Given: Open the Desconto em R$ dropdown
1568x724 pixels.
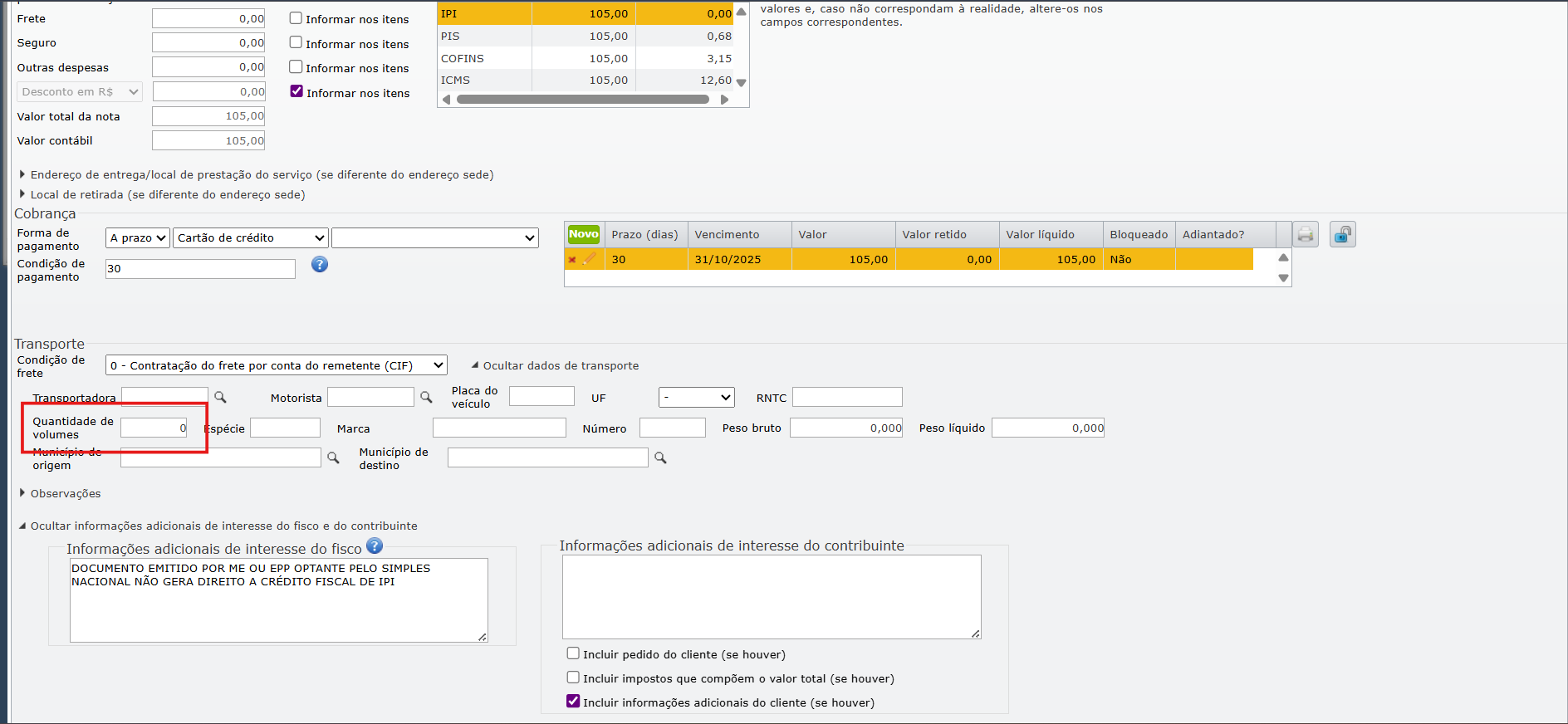Looking at the screenshot, I should coord(80,92).
